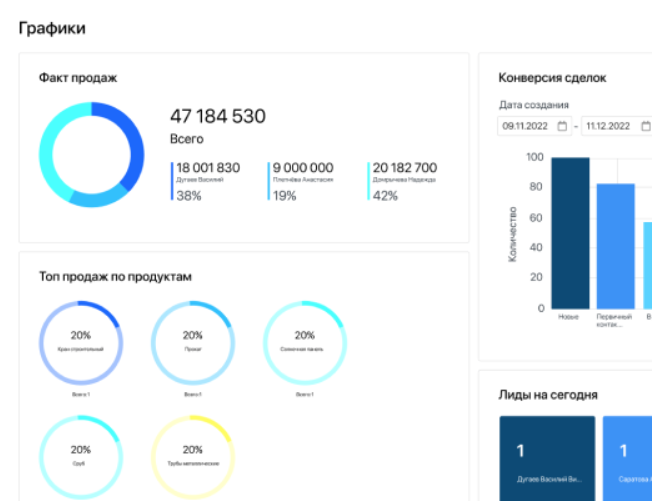The image size is (652, 501).
Task: Select the blue bar reaching about 80
Action: click(615, 246)
